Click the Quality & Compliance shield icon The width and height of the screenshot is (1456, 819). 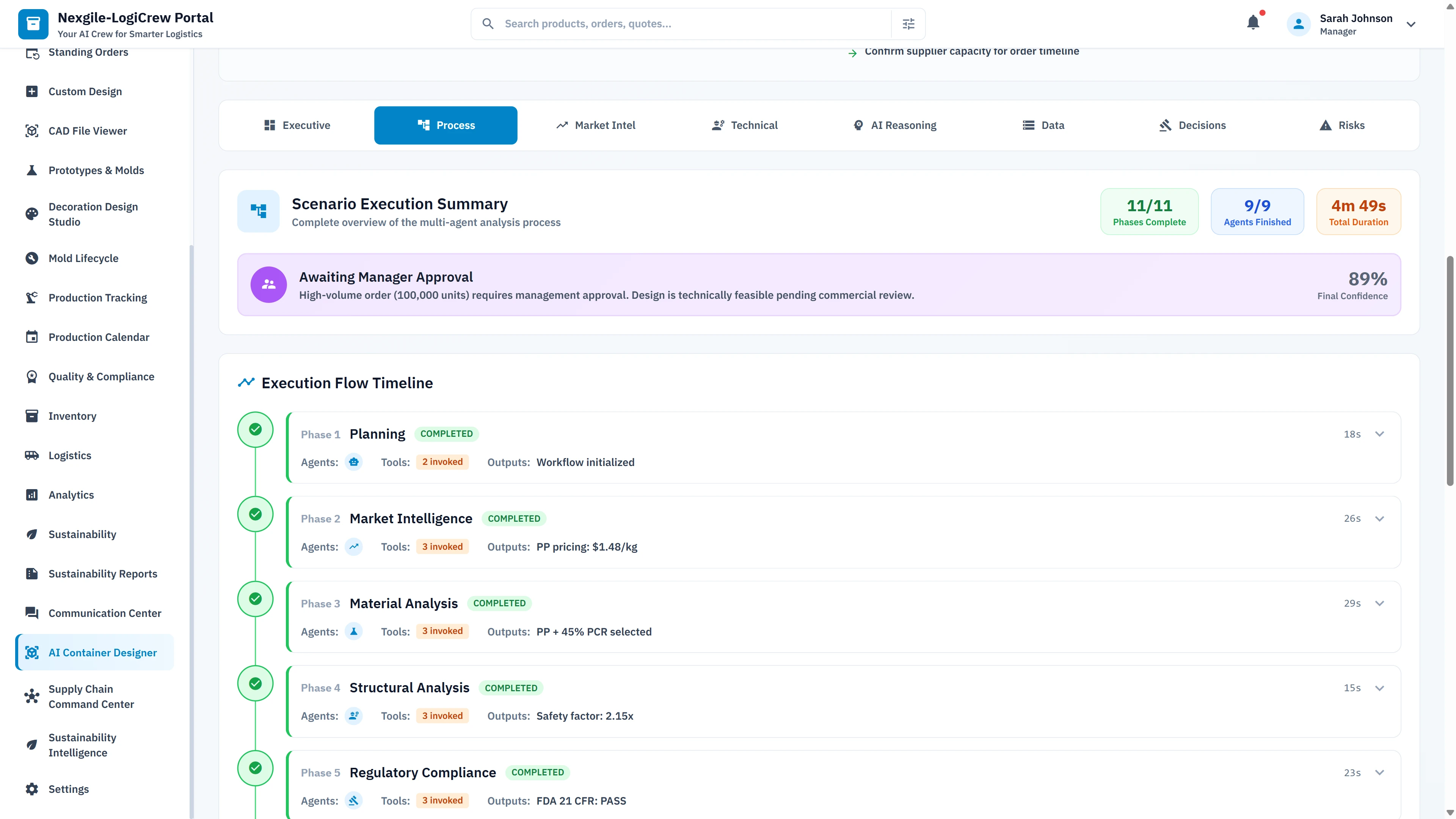[x=32, y=376]
